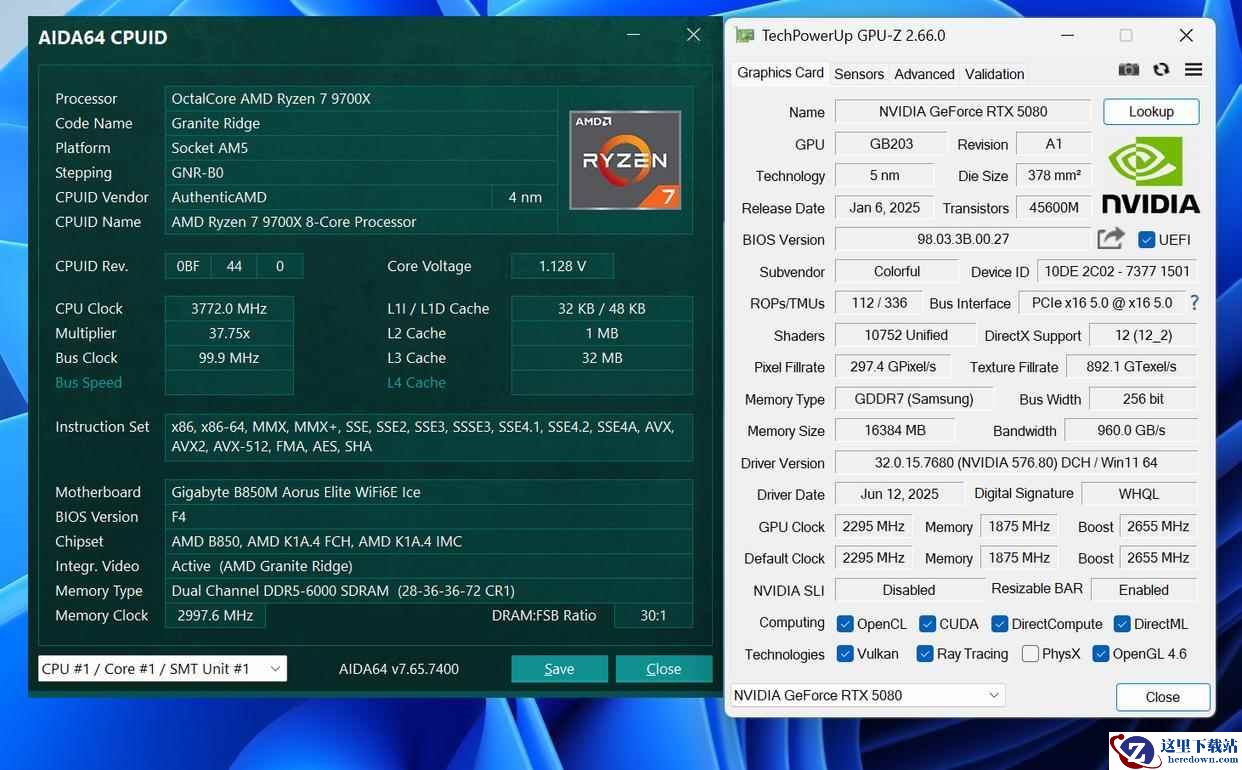Image resolution: width=1242 pixels, height=770 pixels.
Task: Click the GPU field GB203
Action: coord(891,144)
